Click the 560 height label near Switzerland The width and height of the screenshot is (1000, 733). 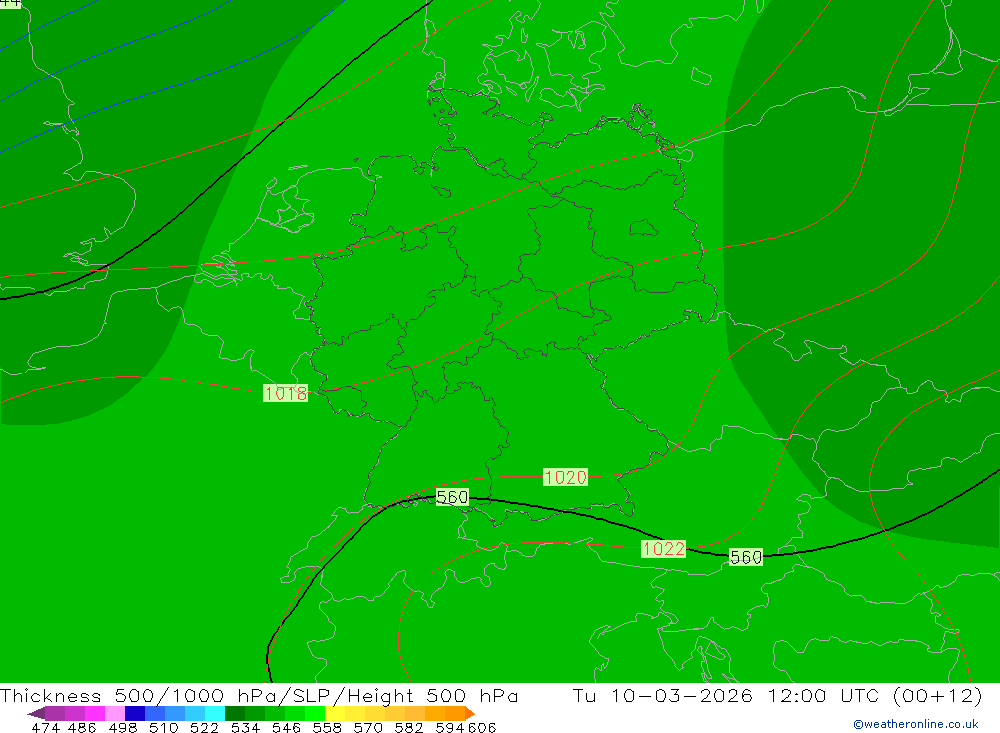click(452, 497)
